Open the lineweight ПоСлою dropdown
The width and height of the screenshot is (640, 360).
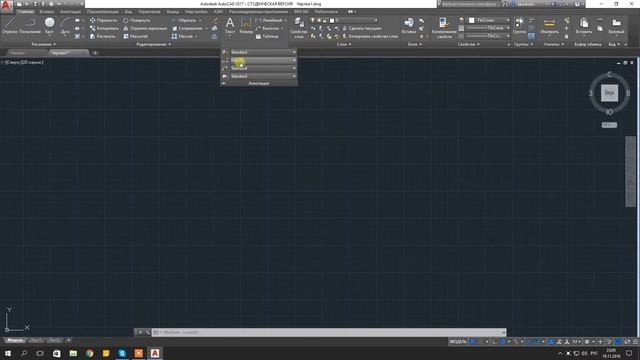489,28
